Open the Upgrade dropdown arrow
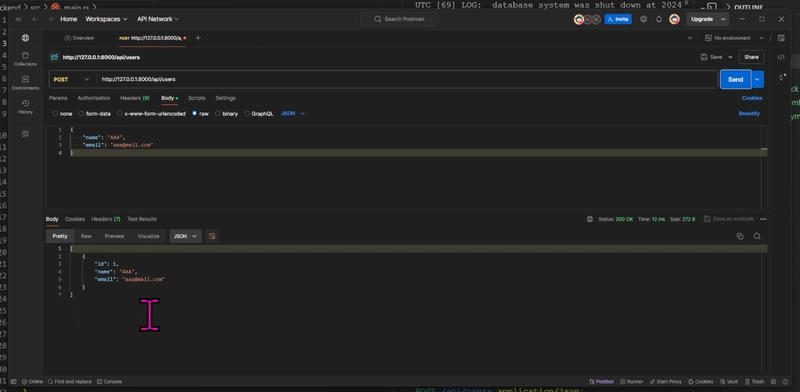The image size is (800, 392). 723,19
